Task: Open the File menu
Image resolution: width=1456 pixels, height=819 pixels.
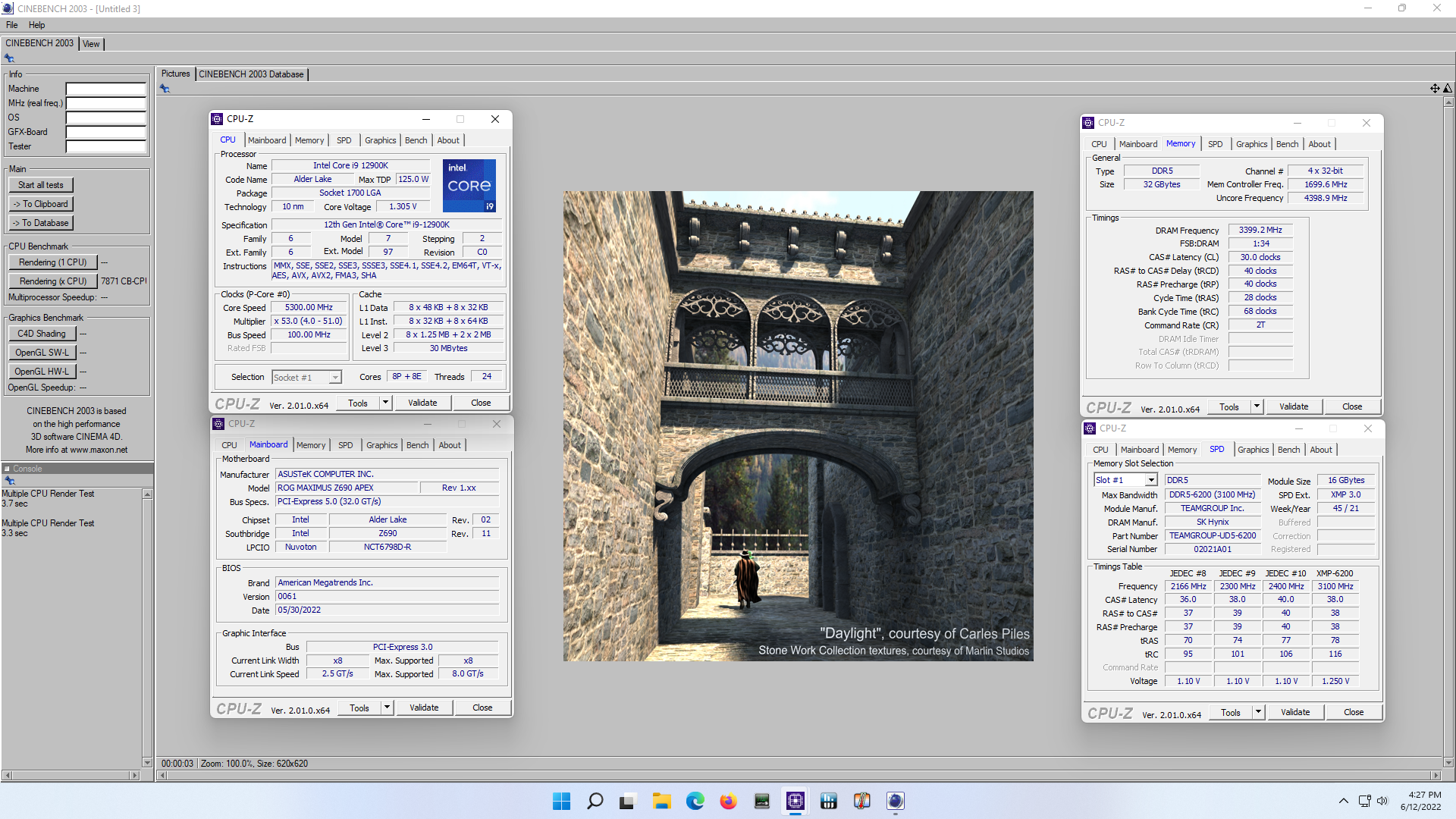Action: coord(12,25)
